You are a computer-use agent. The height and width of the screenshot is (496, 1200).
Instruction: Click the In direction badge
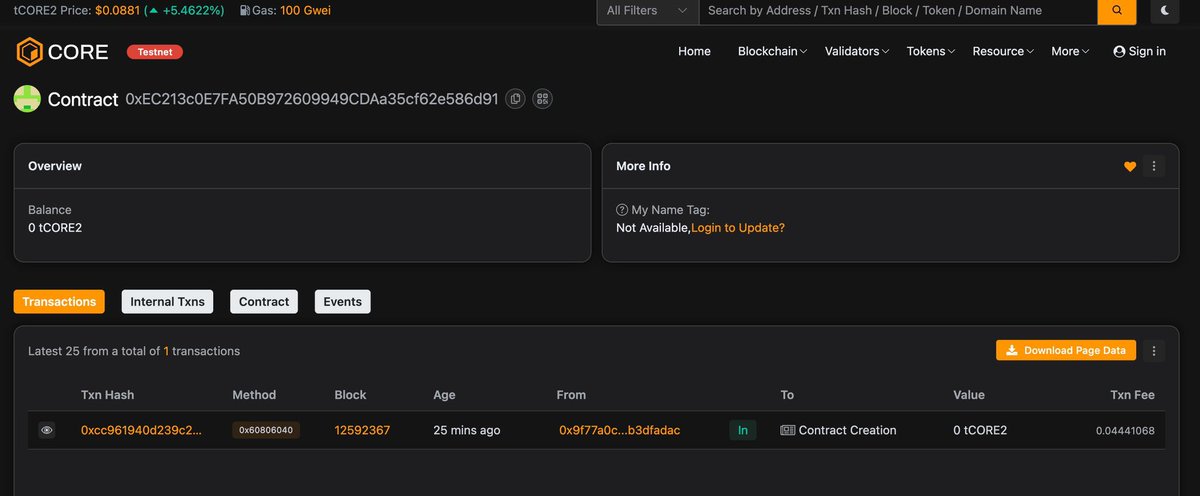coord(742,430)
